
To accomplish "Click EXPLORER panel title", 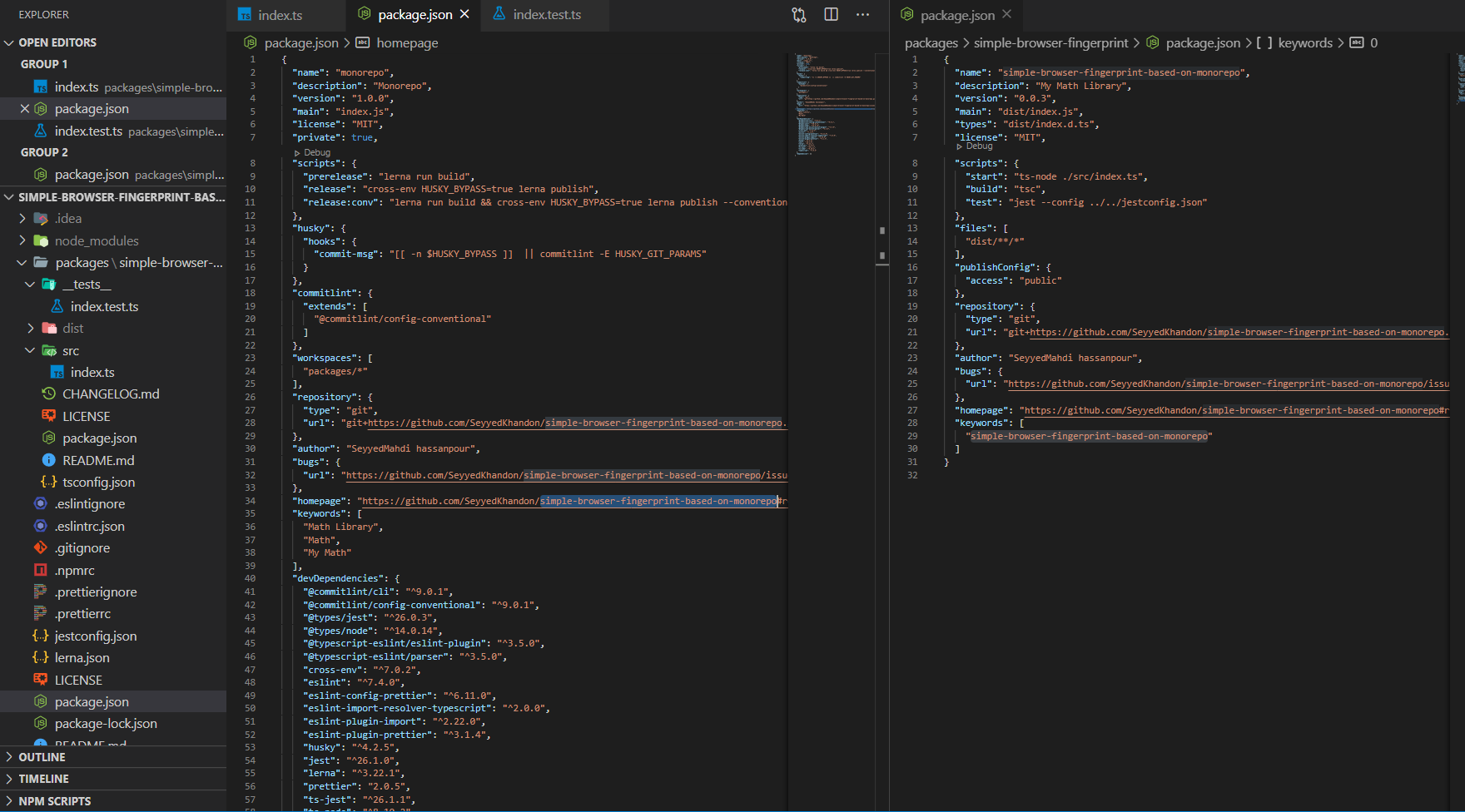I will pos(44,14).
